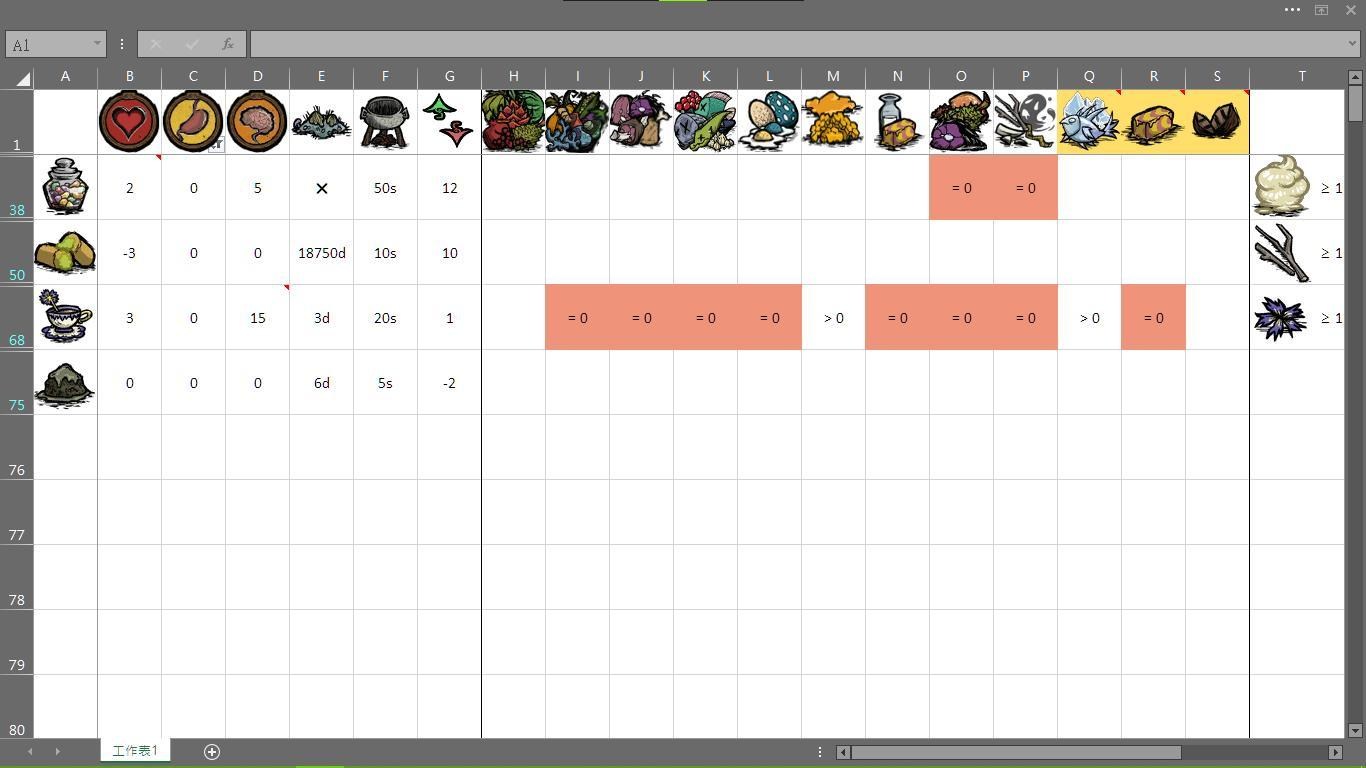Select the stomach hunger stat icon
1366x768 pixels.
coord(193,120)
